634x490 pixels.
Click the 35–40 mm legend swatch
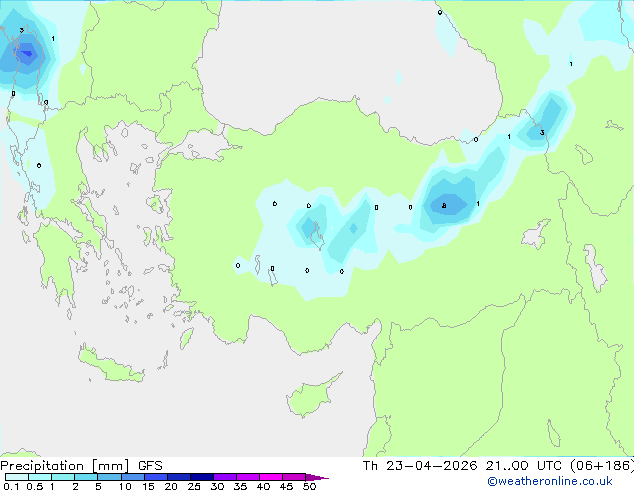pos(247,477)
